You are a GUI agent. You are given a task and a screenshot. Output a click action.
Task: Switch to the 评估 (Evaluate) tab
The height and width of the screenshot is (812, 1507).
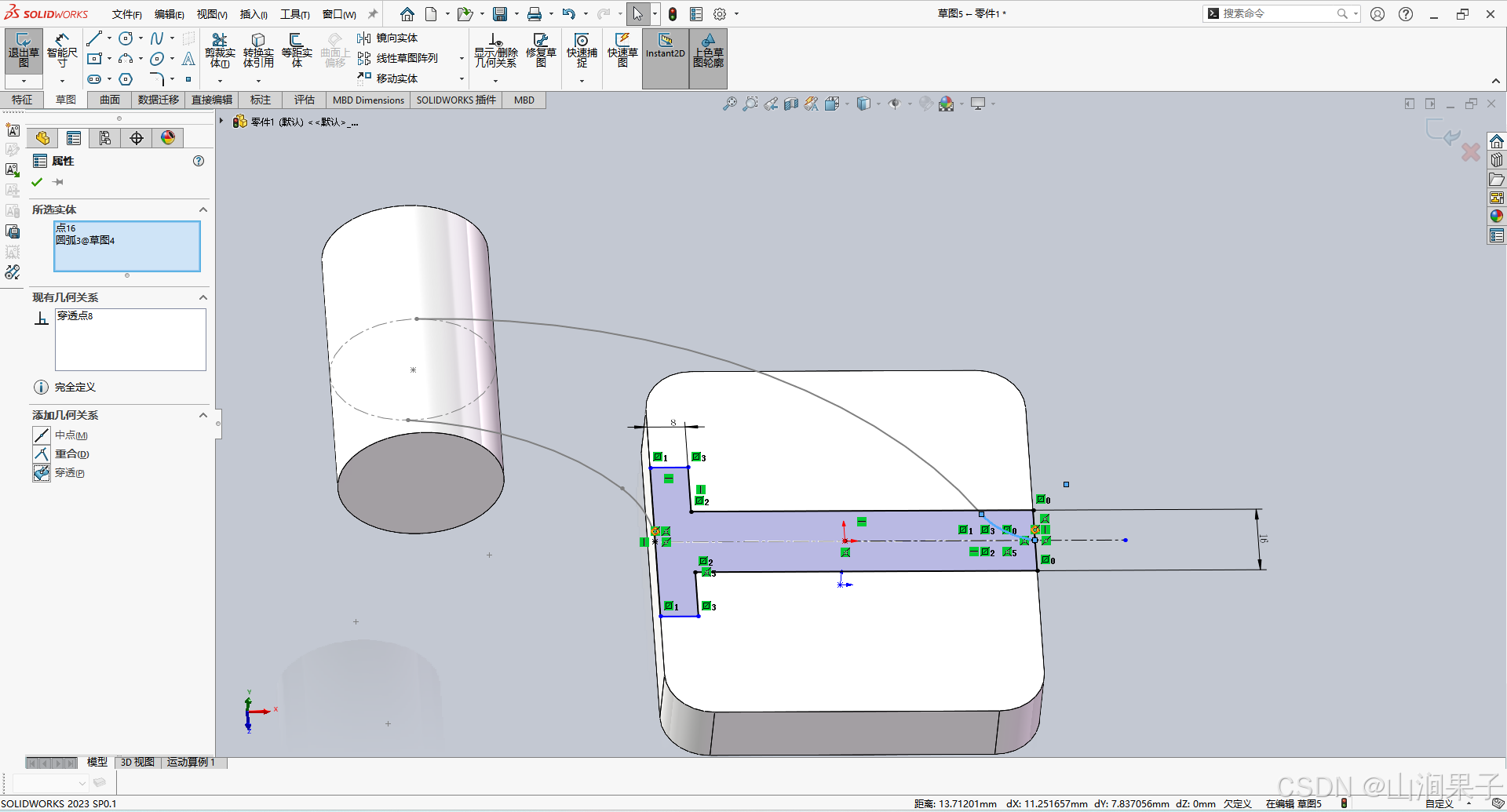pos(305,100)
